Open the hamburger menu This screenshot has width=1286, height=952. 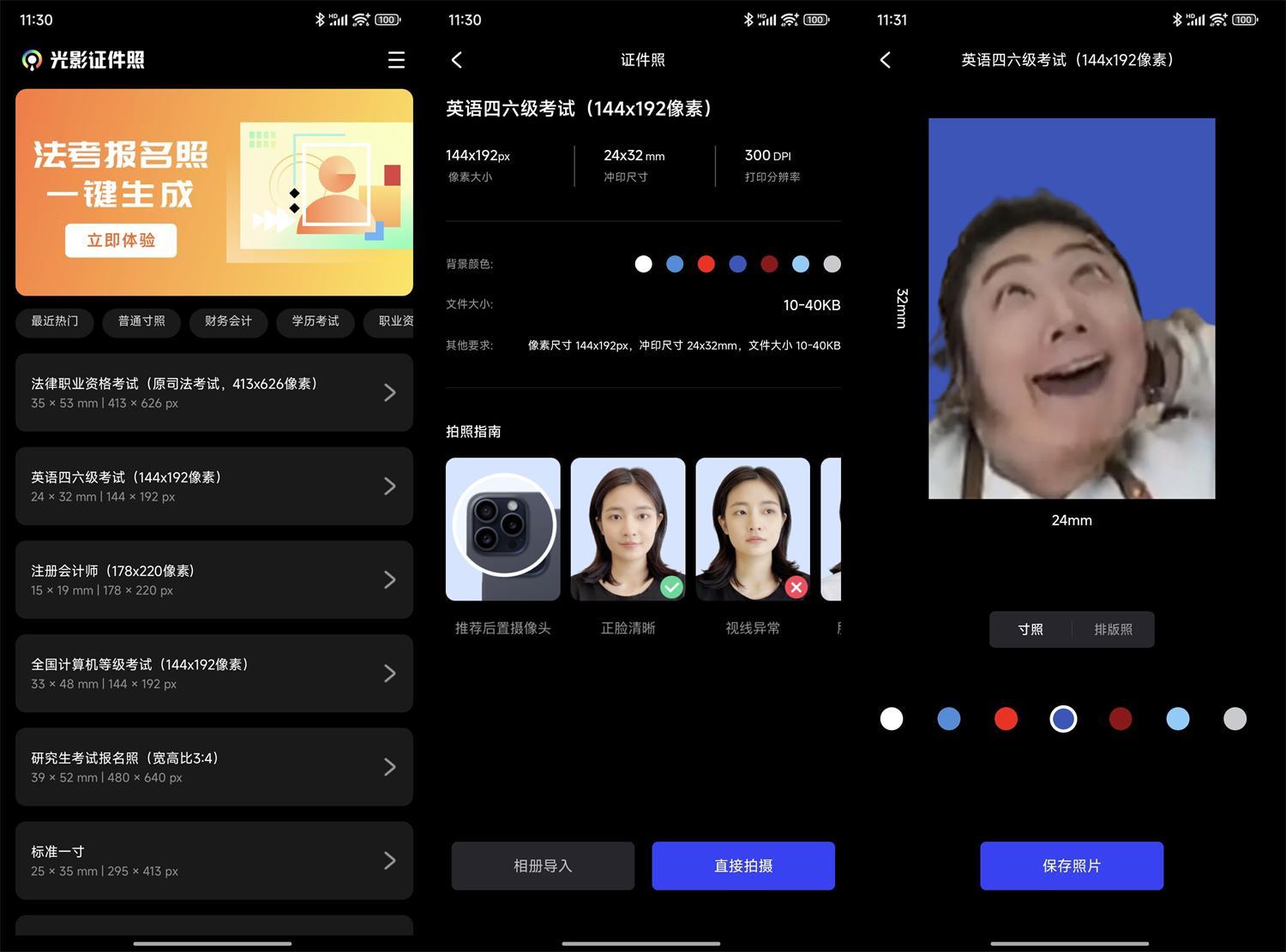[x=396, y=60]
